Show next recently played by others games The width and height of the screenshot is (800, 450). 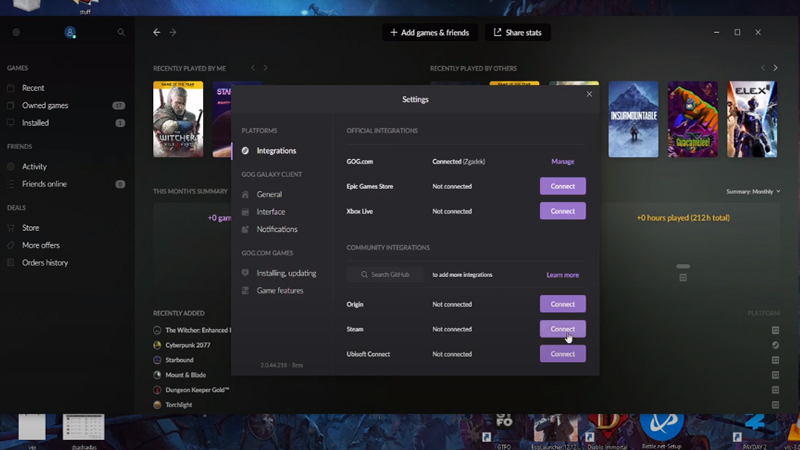pos(776,68)
